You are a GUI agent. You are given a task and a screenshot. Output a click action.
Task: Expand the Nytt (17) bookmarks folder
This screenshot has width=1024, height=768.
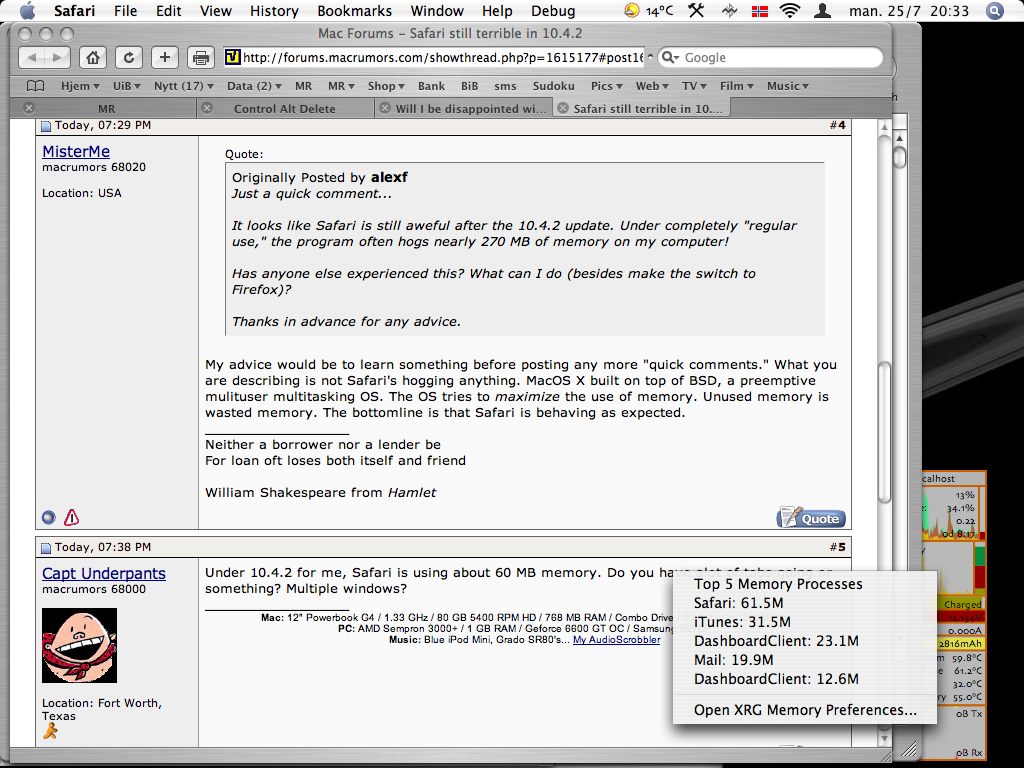point(184,86)
